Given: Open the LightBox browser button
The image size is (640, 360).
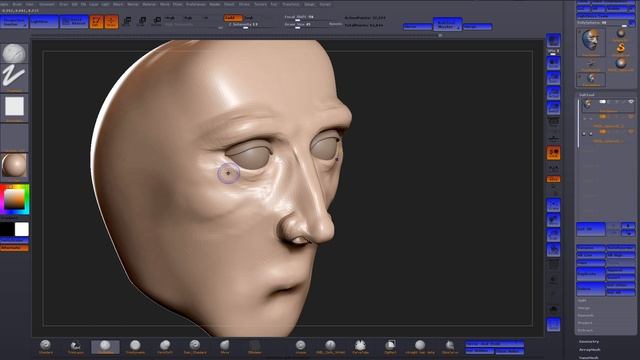Looking at the screenshot, I should point(44,22).
